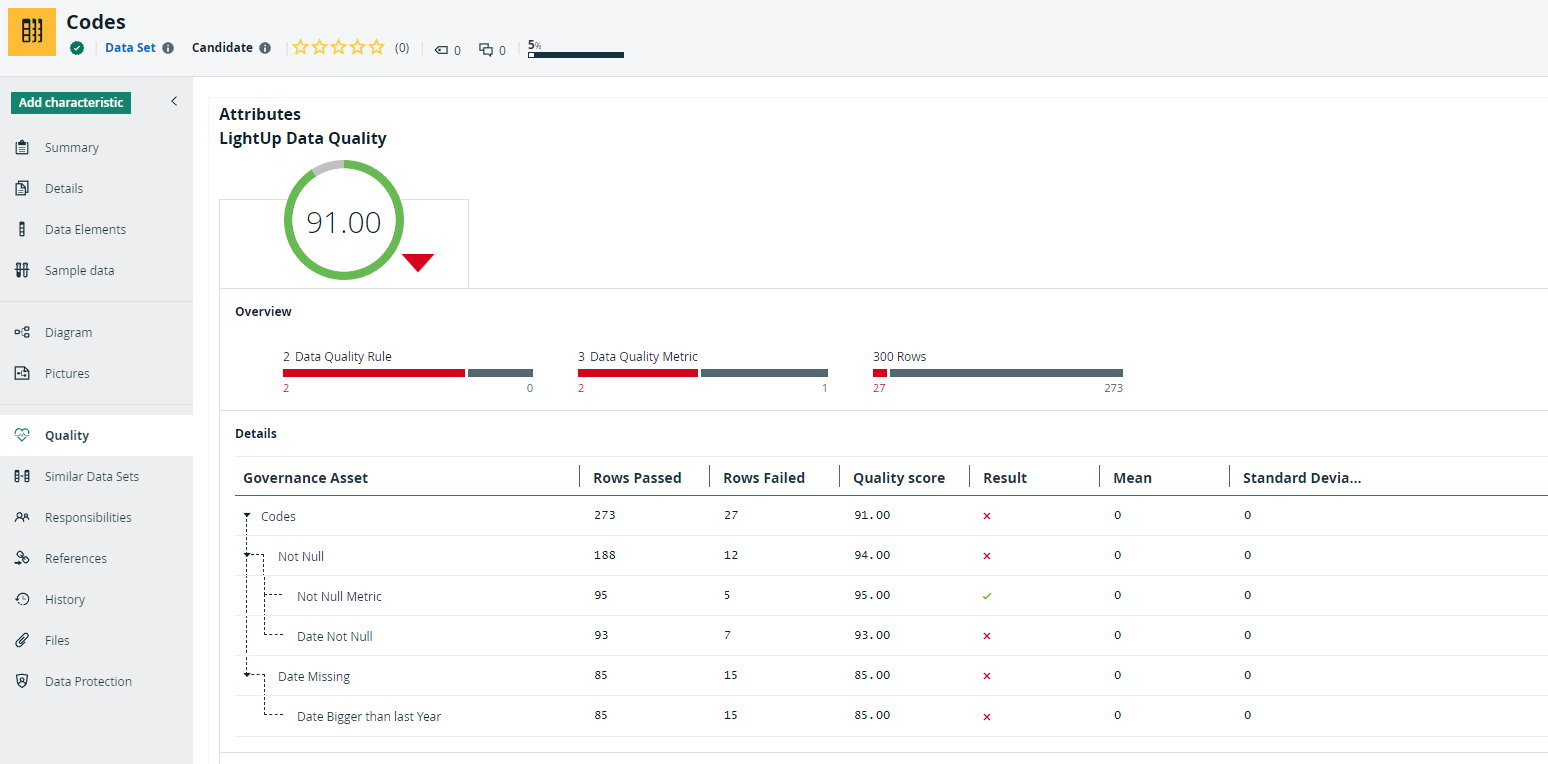
Task: Open the Pictures section icon
Action: tap(22, 373)
